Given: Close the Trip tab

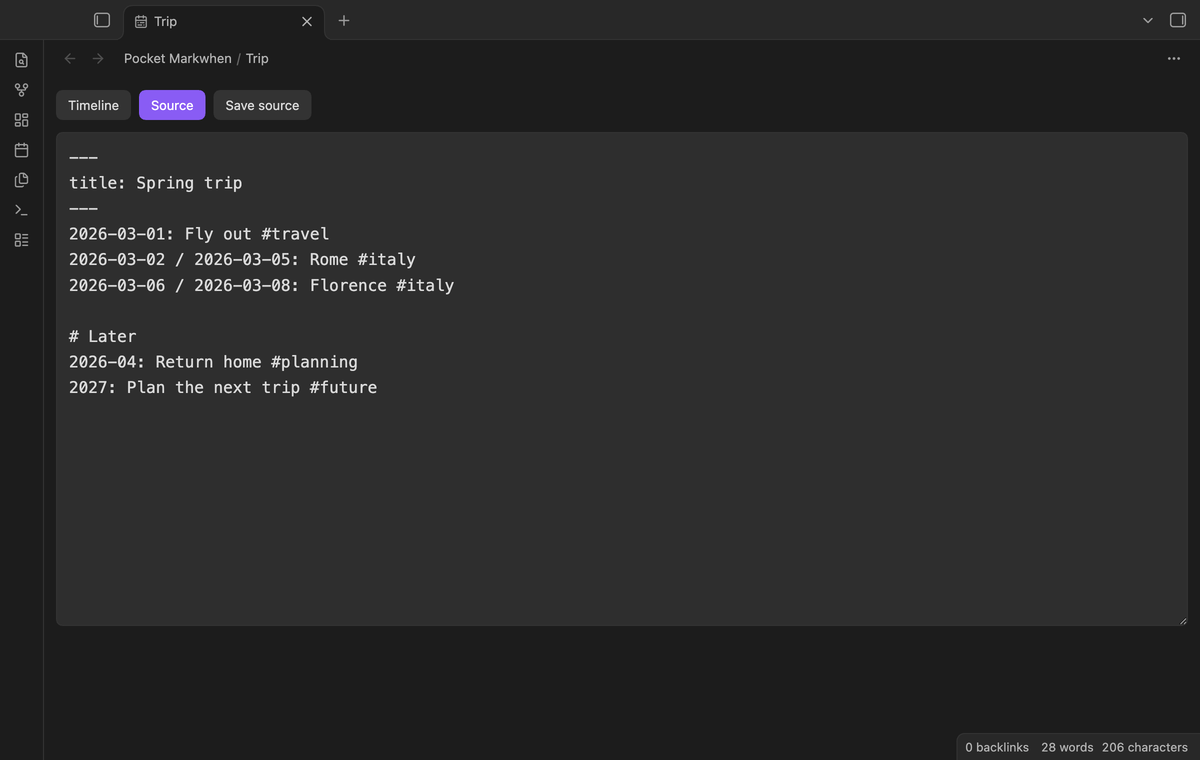Looking at the screenshot, I should (x=307, y=21).
